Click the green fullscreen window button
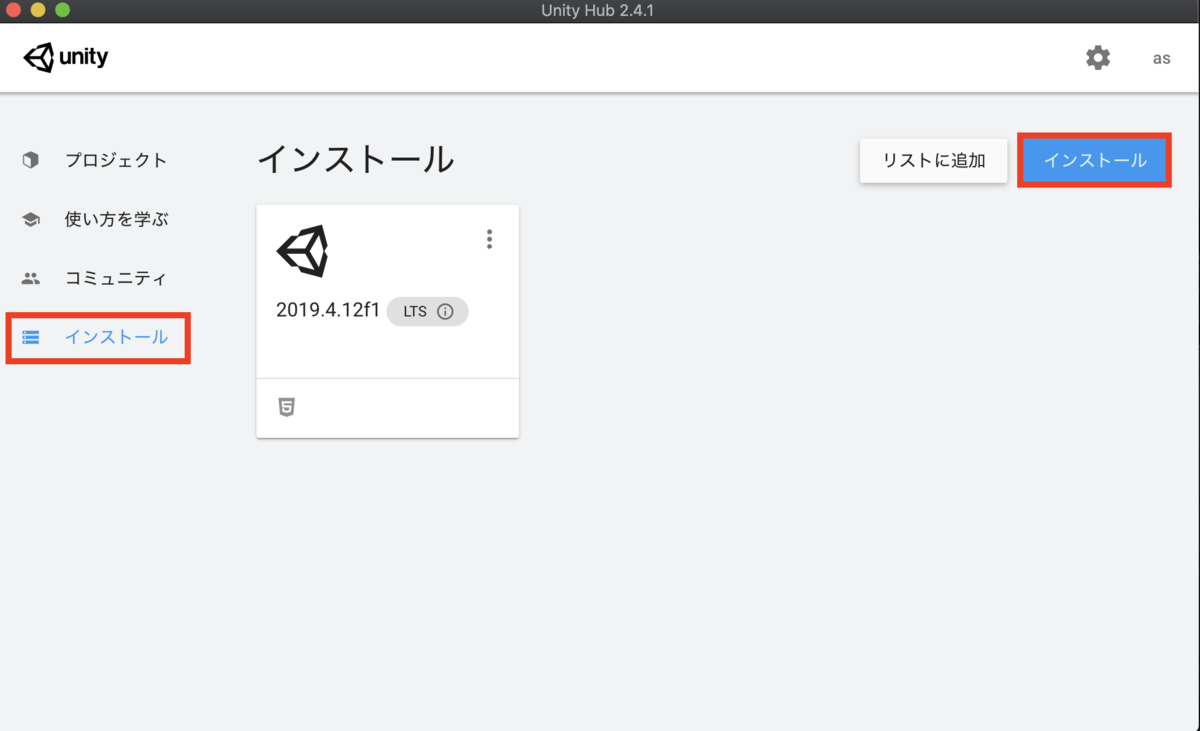 (x=62, y=10)
